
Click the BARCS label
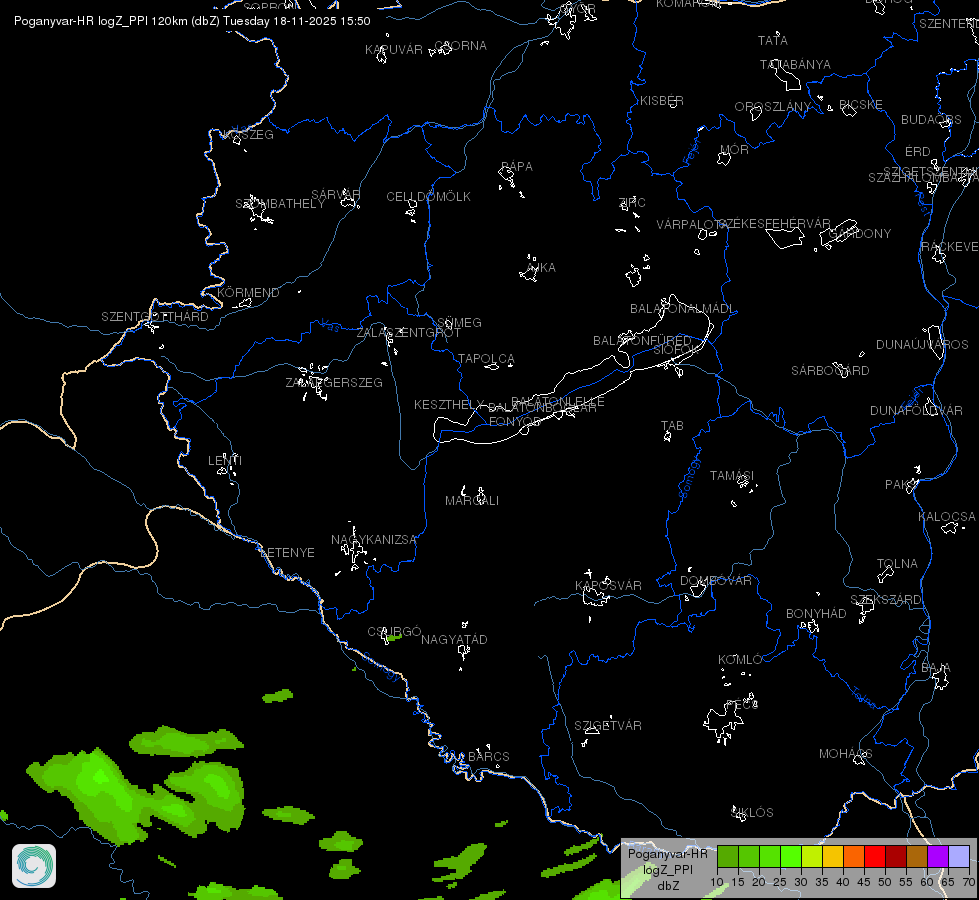tap(489, 757)
